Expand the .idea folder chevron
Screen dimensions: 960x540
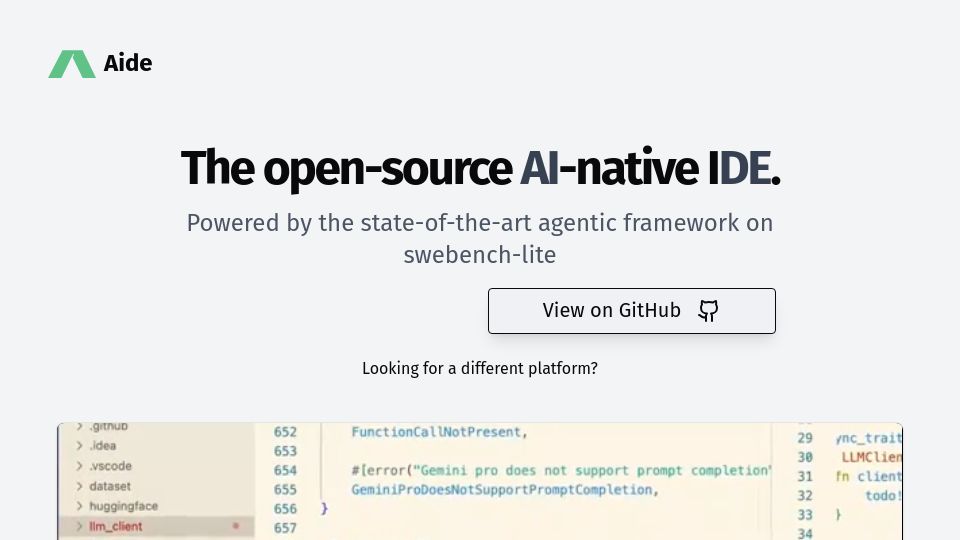[79, 446]
